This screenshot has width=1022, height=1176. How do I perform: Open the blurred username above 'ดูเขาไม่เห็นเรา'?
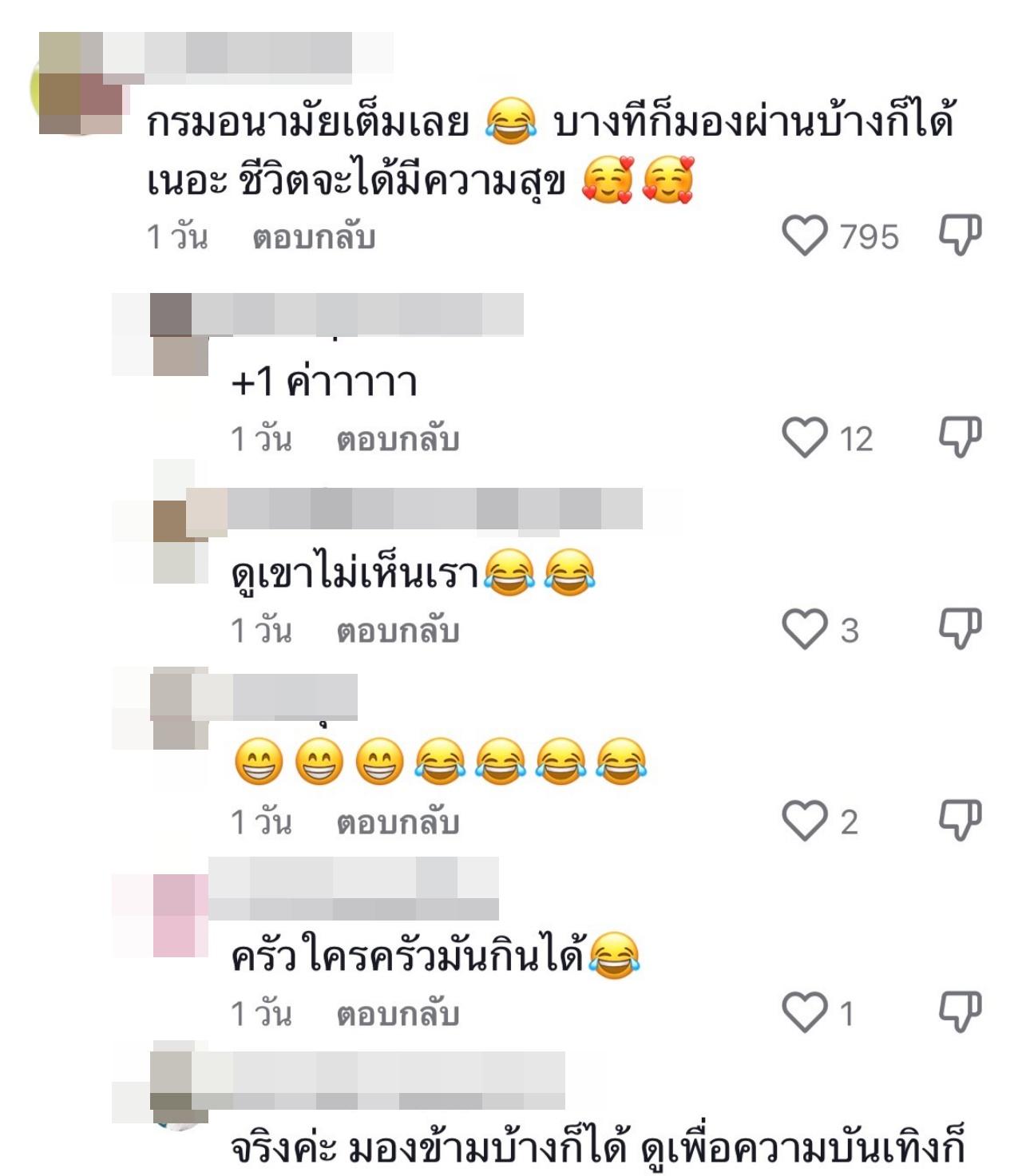(435, 509)
